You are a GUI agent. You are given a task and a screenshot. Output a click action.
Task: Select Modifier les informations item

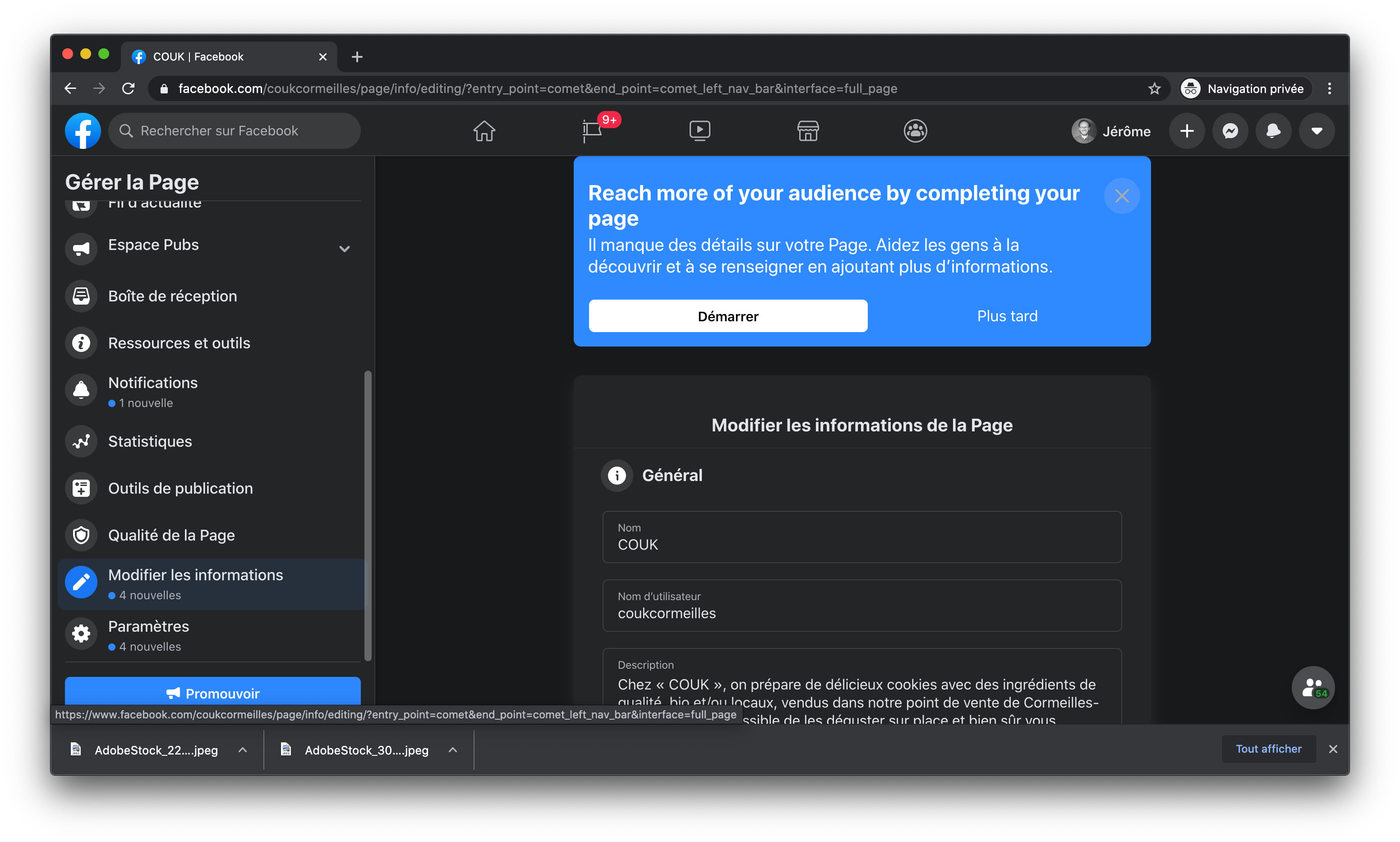click(x=212, y=584)
